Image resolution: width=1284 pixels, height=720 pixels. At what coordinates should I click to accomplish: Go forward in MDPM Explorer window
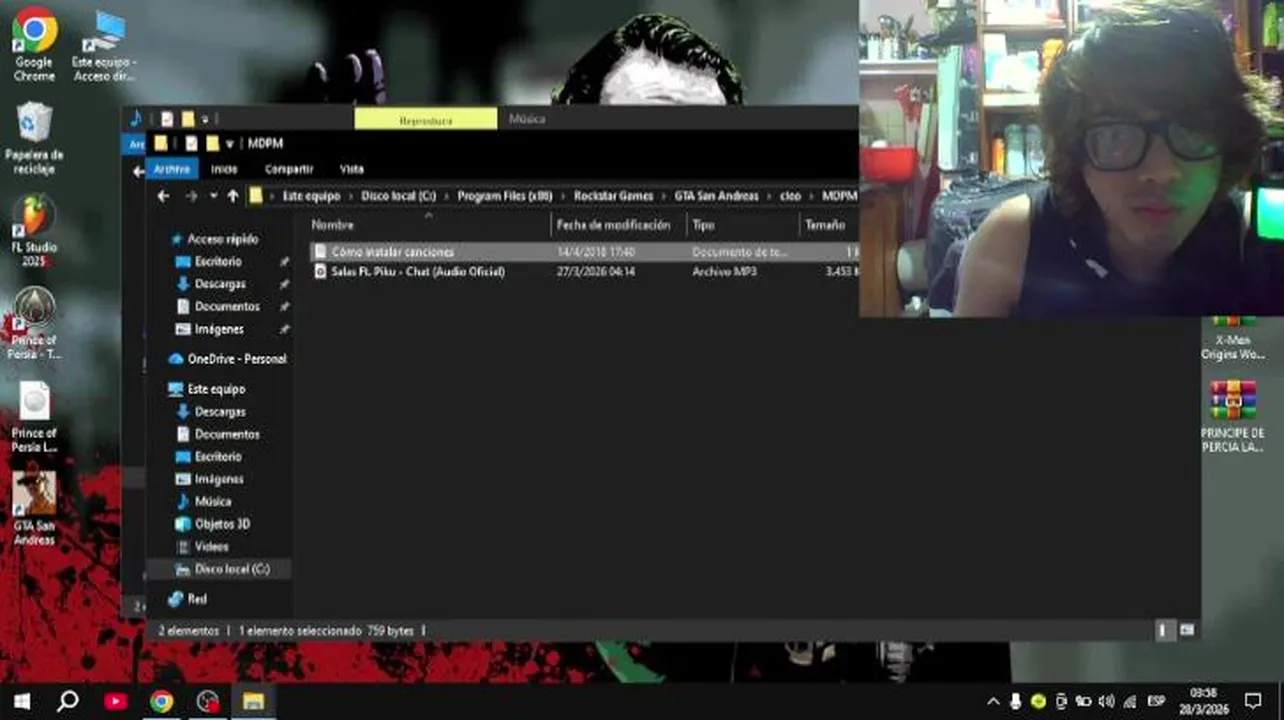pyautogui.click(x=191, y=196)
